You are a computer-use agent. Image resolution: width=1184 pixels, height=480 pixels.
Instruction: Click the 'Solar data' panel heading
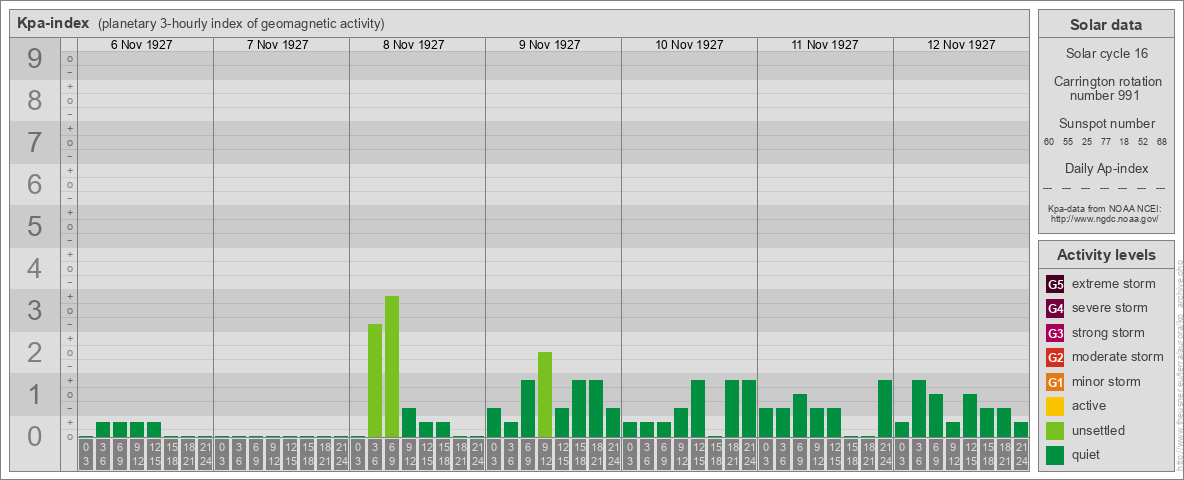[1105, 25]
